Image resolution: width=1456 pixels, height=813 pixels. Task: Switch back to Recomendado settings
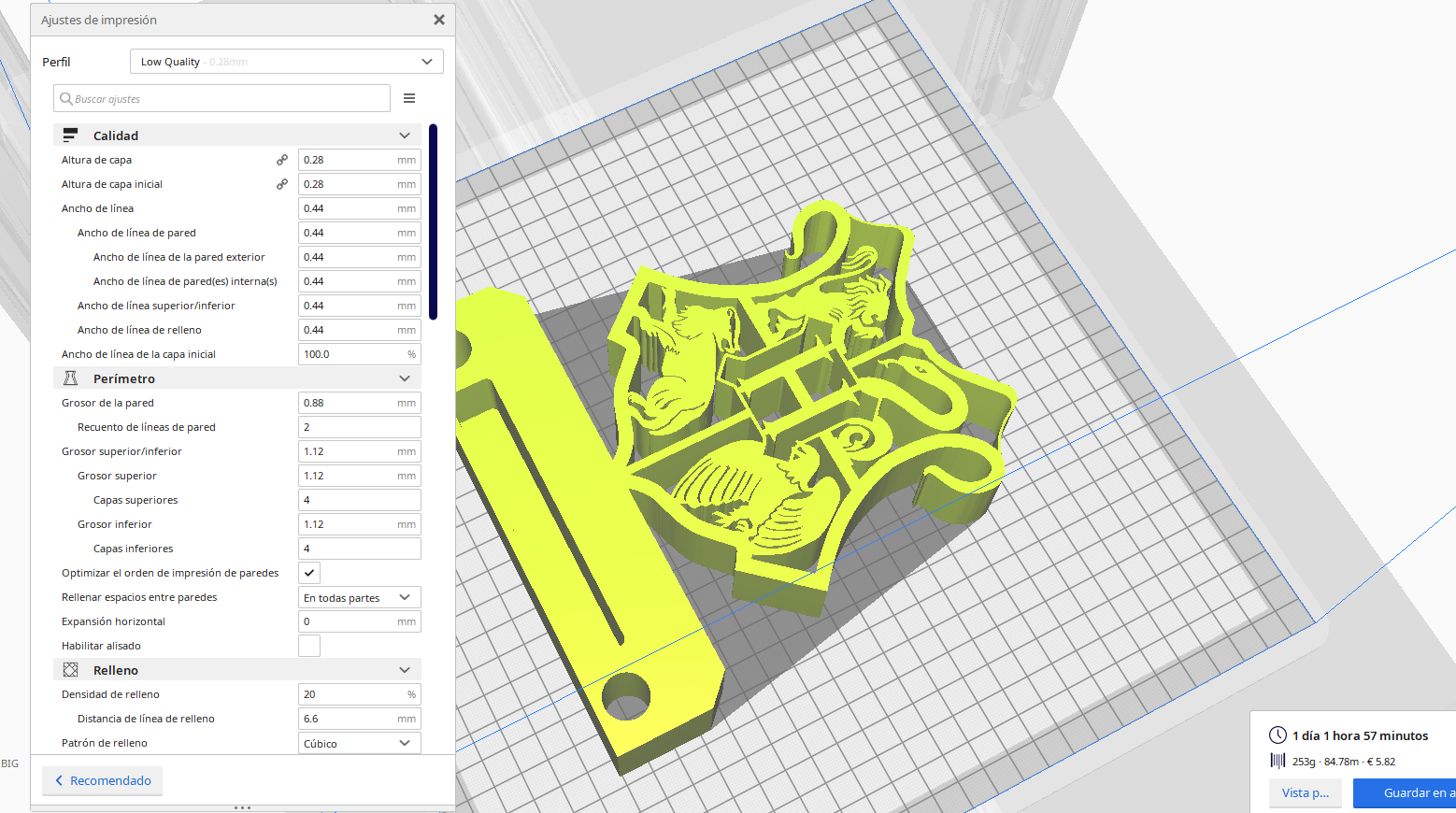102,780
